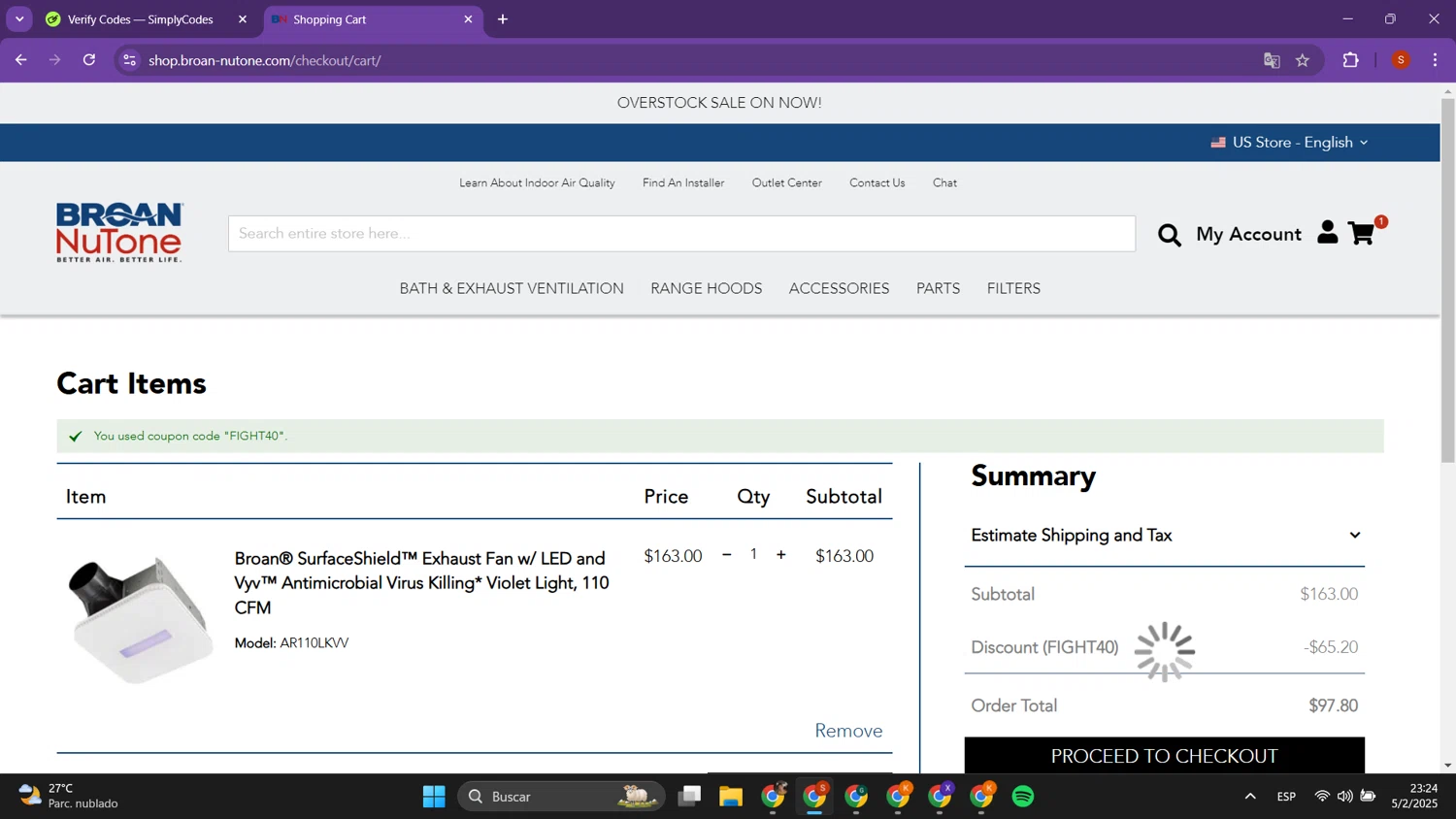Open the Broan SurfaceShield Exhaust Fan product title
The image size is (1456, 819).
422,582
